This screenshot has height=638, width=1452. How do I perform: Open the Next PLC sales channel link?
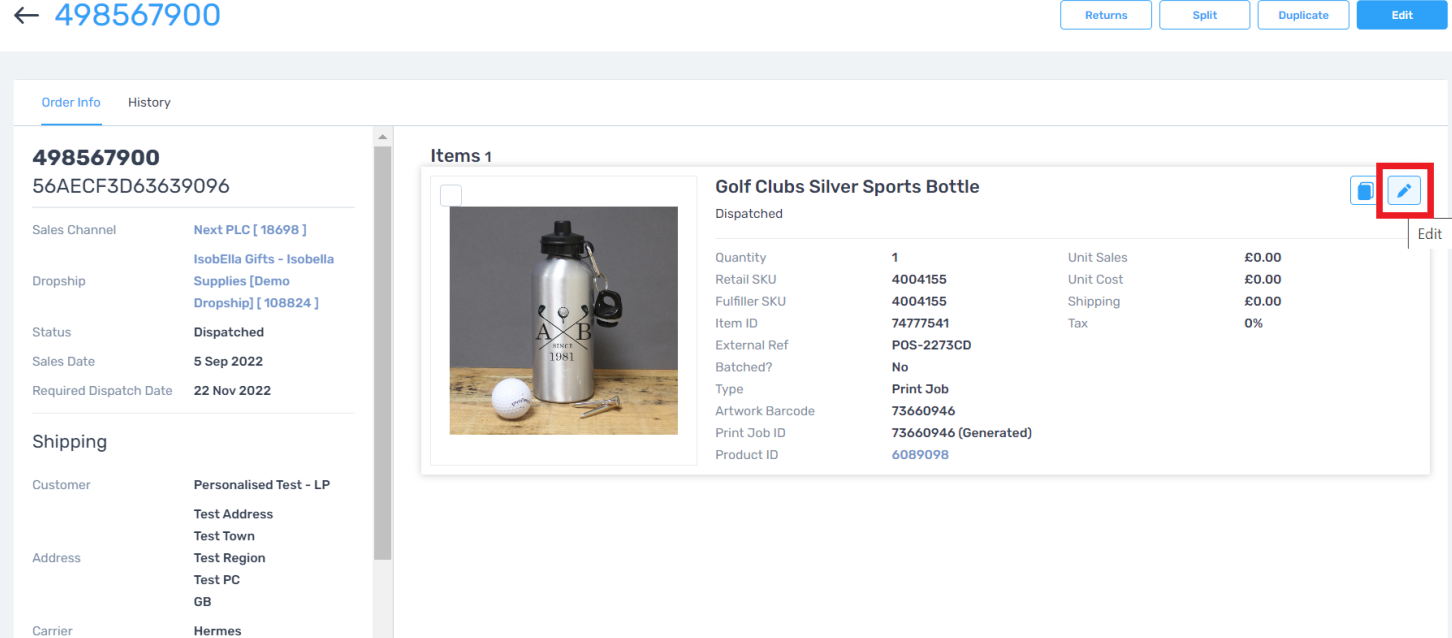point(250,230)
